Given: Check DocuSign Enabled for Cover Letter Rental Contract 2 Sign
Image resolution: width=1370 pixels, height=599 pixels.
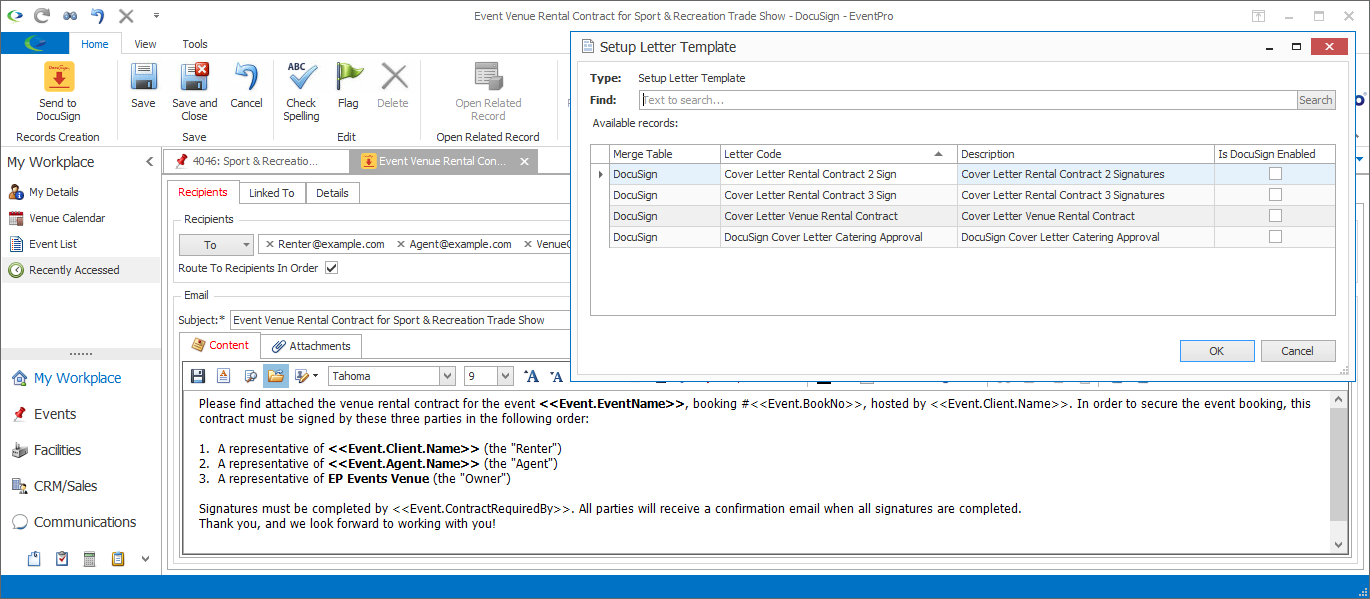Looking at the screenshot, I should [x=1275, y=174].
